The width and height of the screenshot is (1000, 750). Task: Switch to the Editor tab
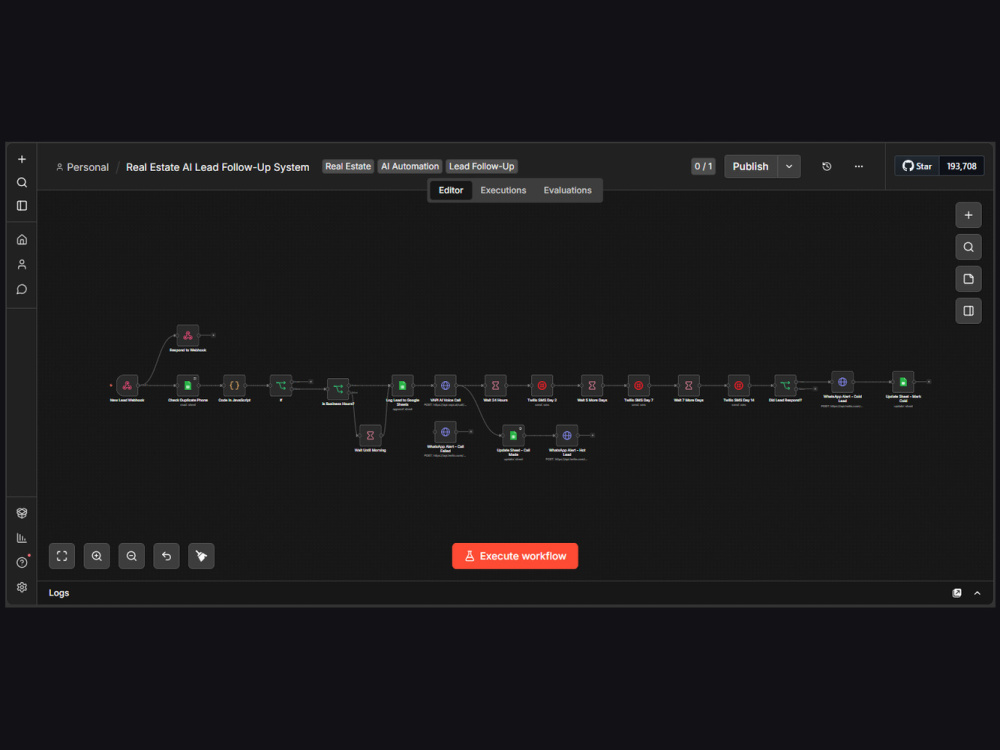point(451,190)
